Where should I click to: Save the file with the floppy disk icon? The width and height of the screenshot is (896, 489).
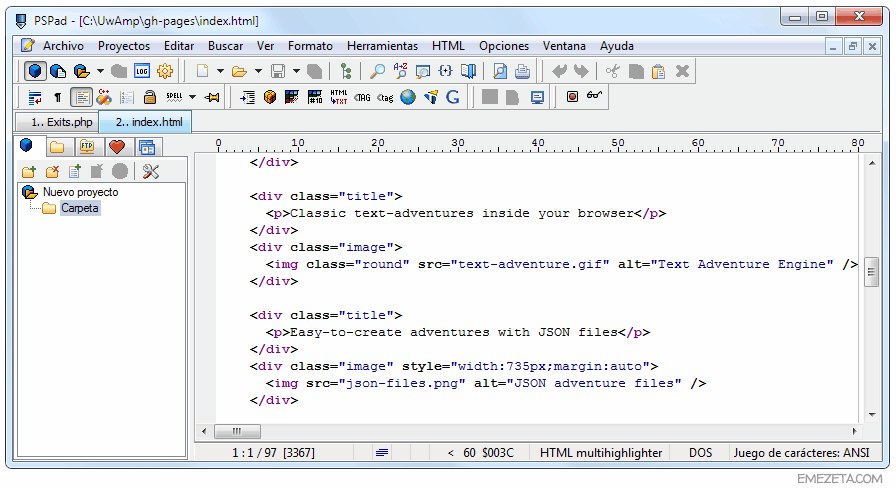coord(278,71)
